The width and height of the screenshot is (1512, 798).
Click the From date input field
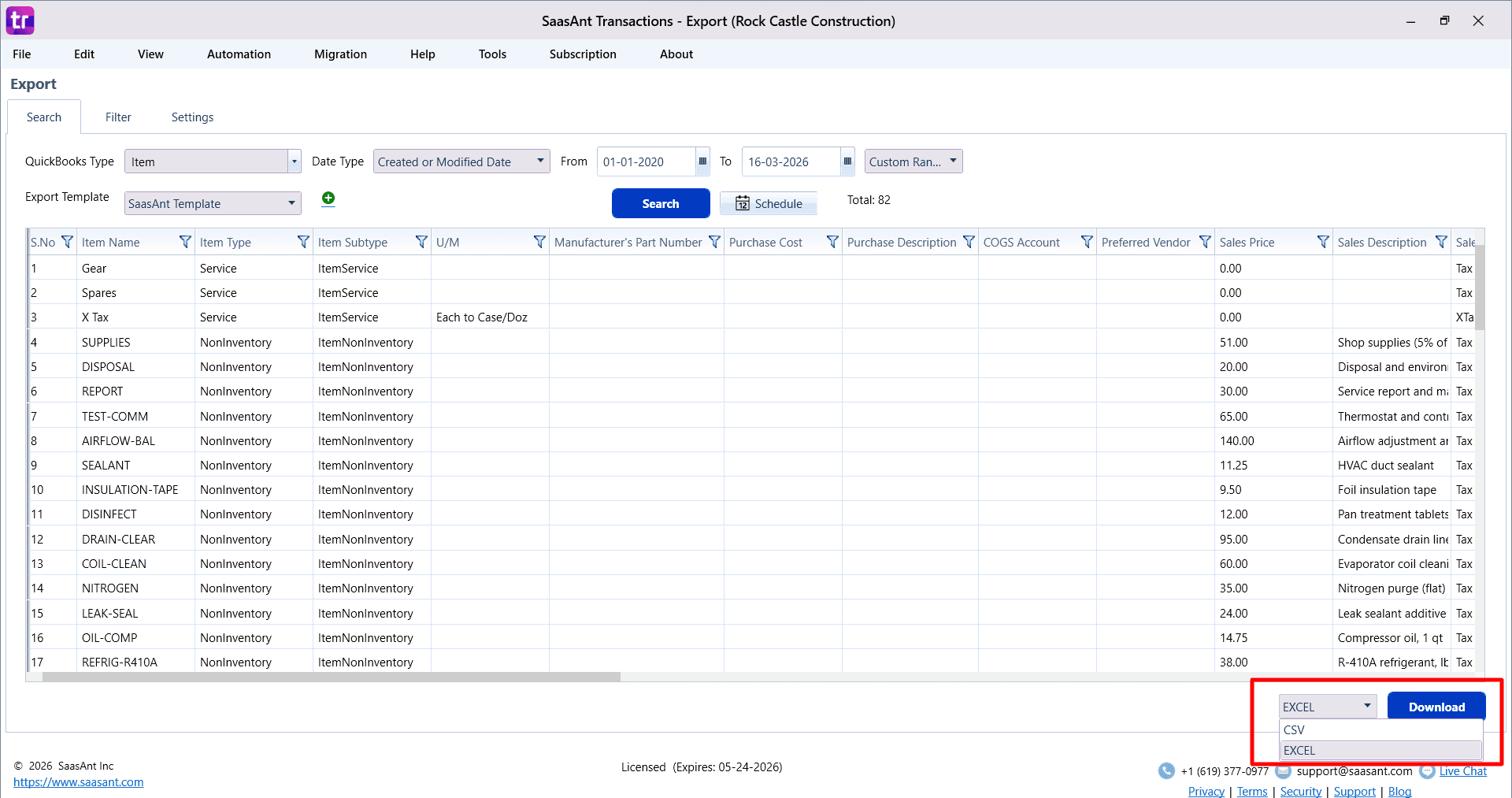coord(646,161)
